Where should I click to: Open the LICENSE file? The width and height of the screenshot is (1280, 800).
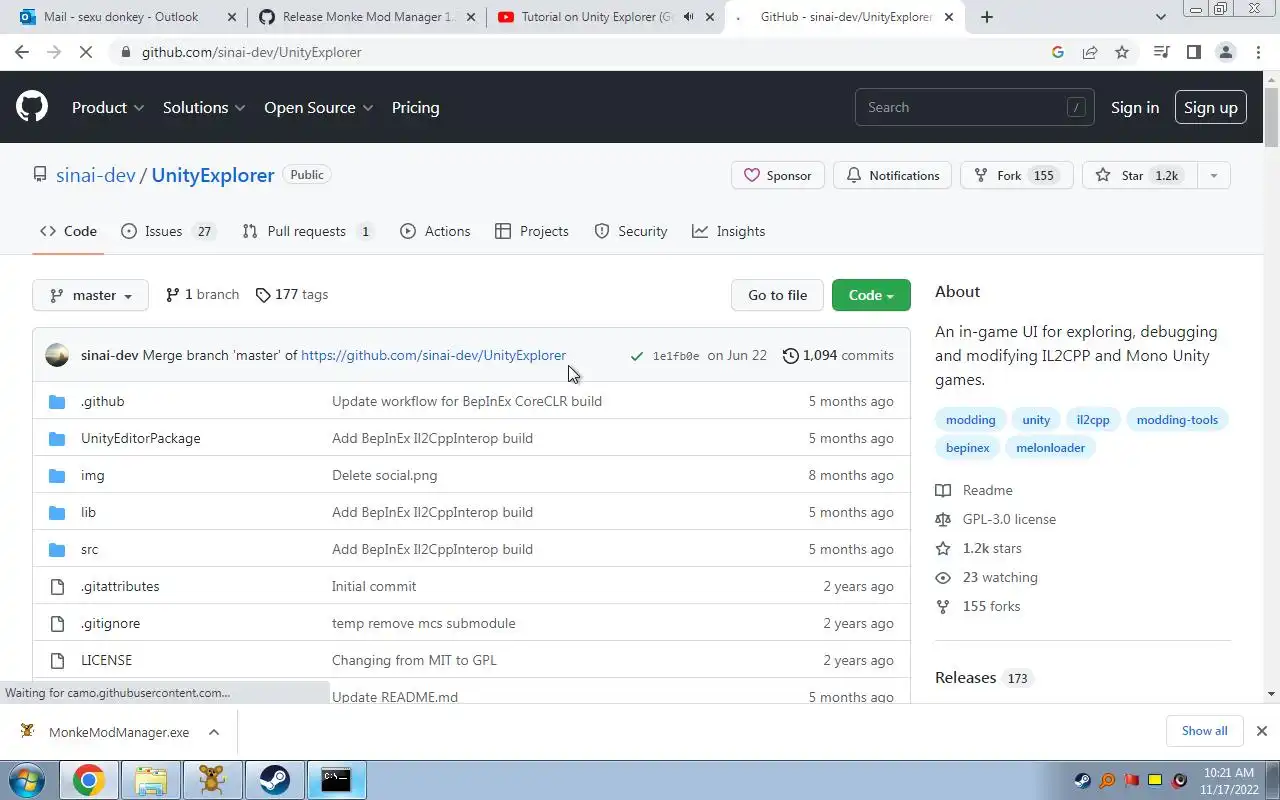tap(106, 660)
